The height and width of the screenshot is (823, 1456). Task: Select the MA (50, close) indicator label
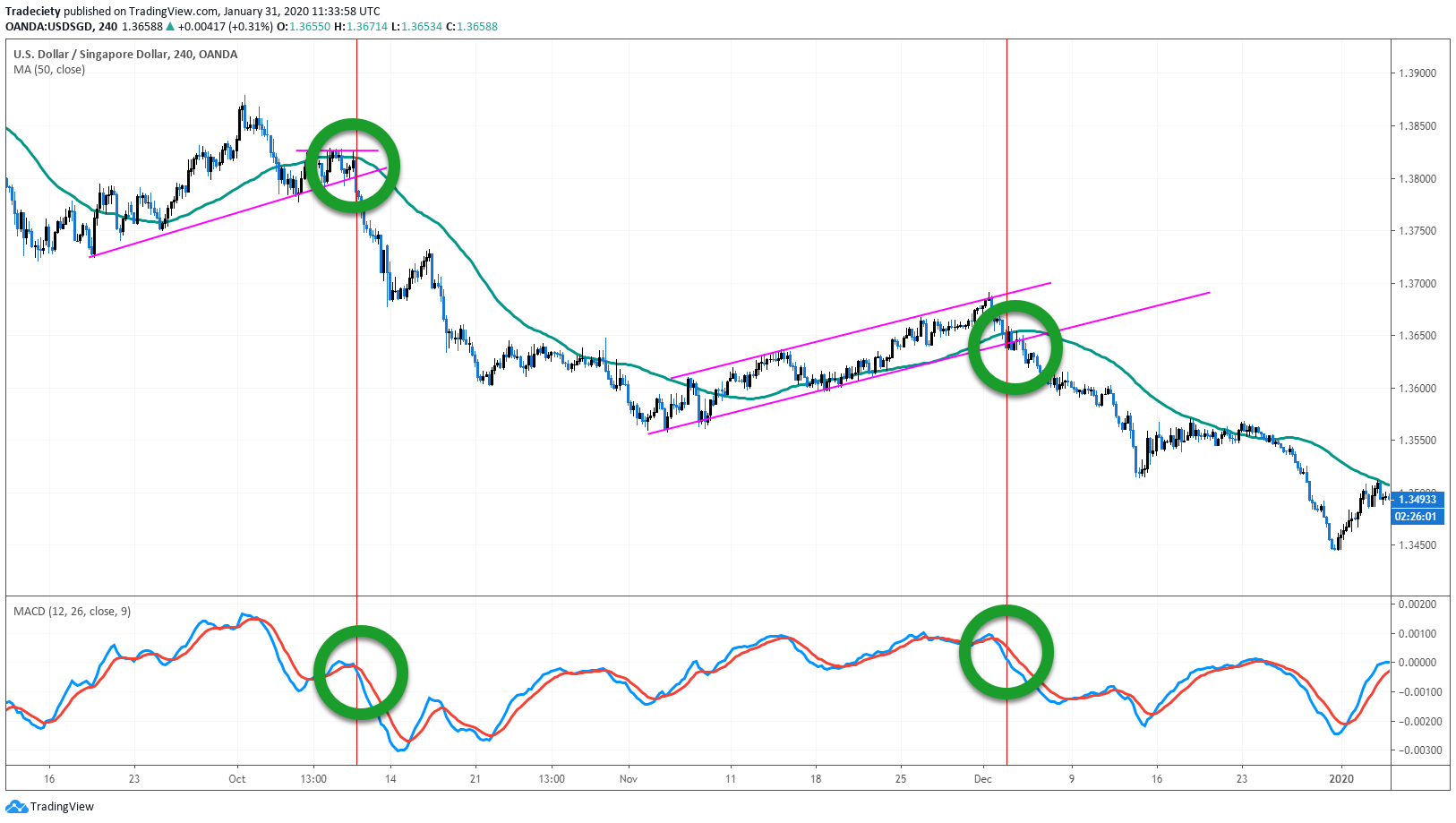tap(49, 70)
